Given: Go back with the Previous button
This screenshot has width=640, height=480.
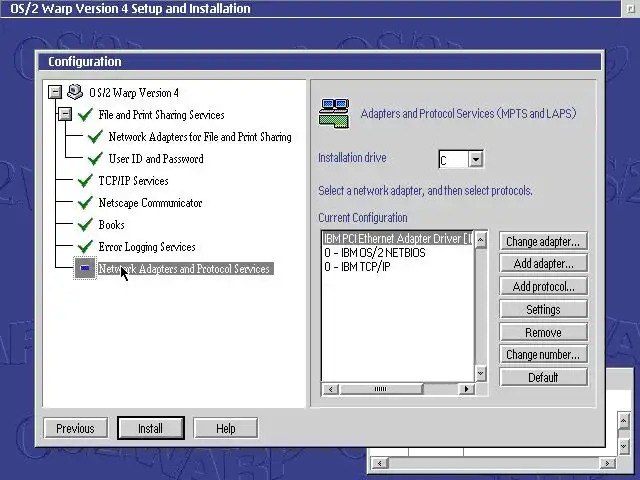Looking at the screenshot, I should pos(76,428).
